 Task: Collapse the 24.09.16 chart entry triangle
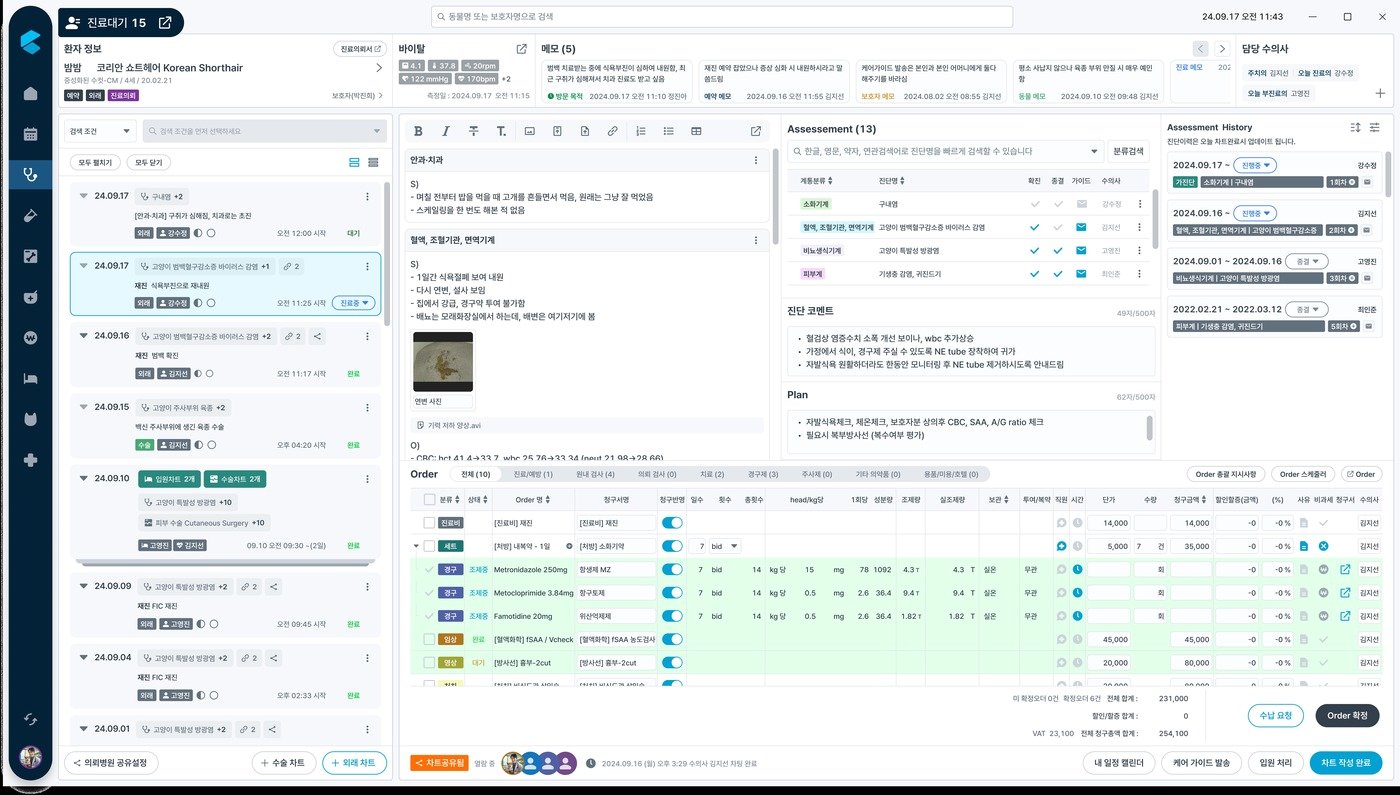click(x=84, y=336)
